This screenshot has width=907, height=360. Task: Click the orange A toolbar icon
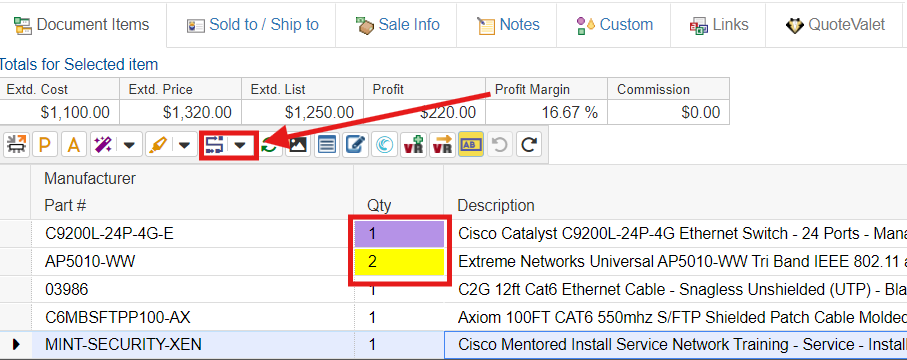(73, 145)
